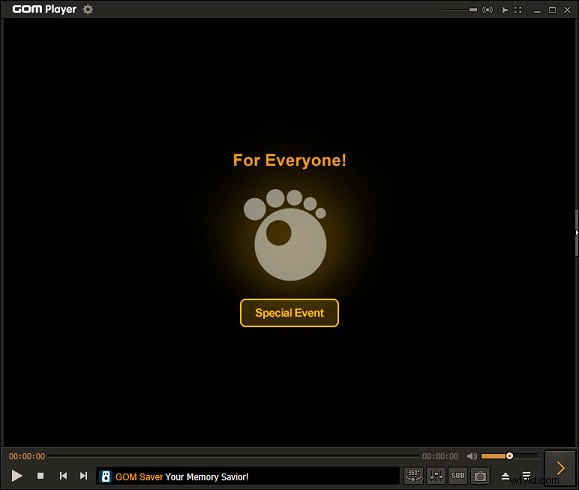The image size is (579, 490).
Task: Click the total duration time display
Action: (440, 456)
